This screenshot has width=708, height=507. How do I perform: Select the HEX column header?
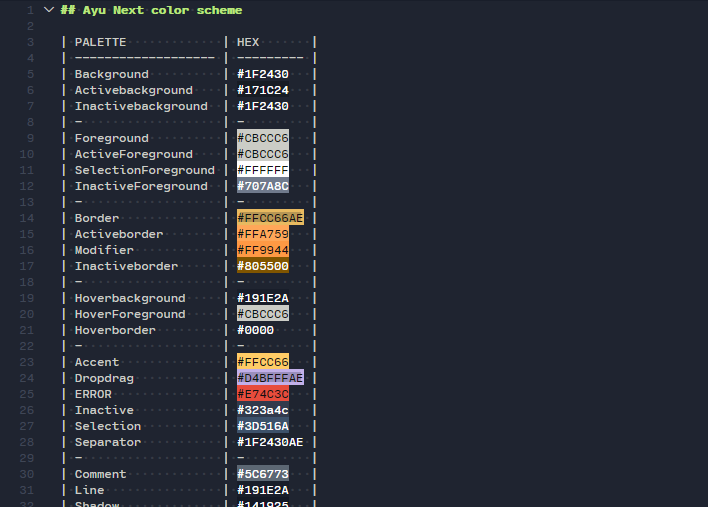pyautogui.click(x=248, y=42)
